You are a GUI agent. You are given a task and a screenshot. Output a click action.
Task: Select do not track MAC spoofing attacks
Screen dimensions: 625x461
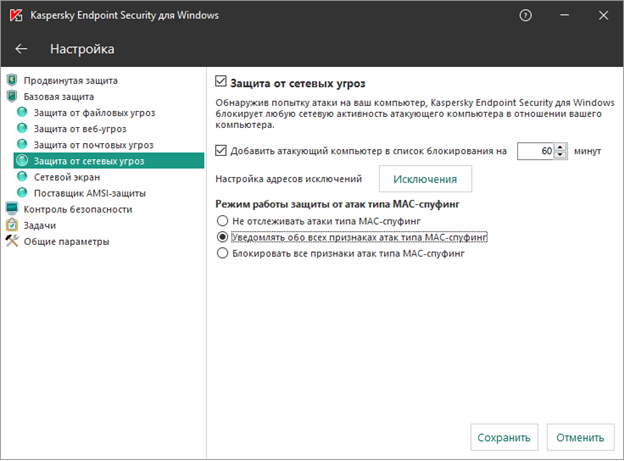(x=223, y=219)
